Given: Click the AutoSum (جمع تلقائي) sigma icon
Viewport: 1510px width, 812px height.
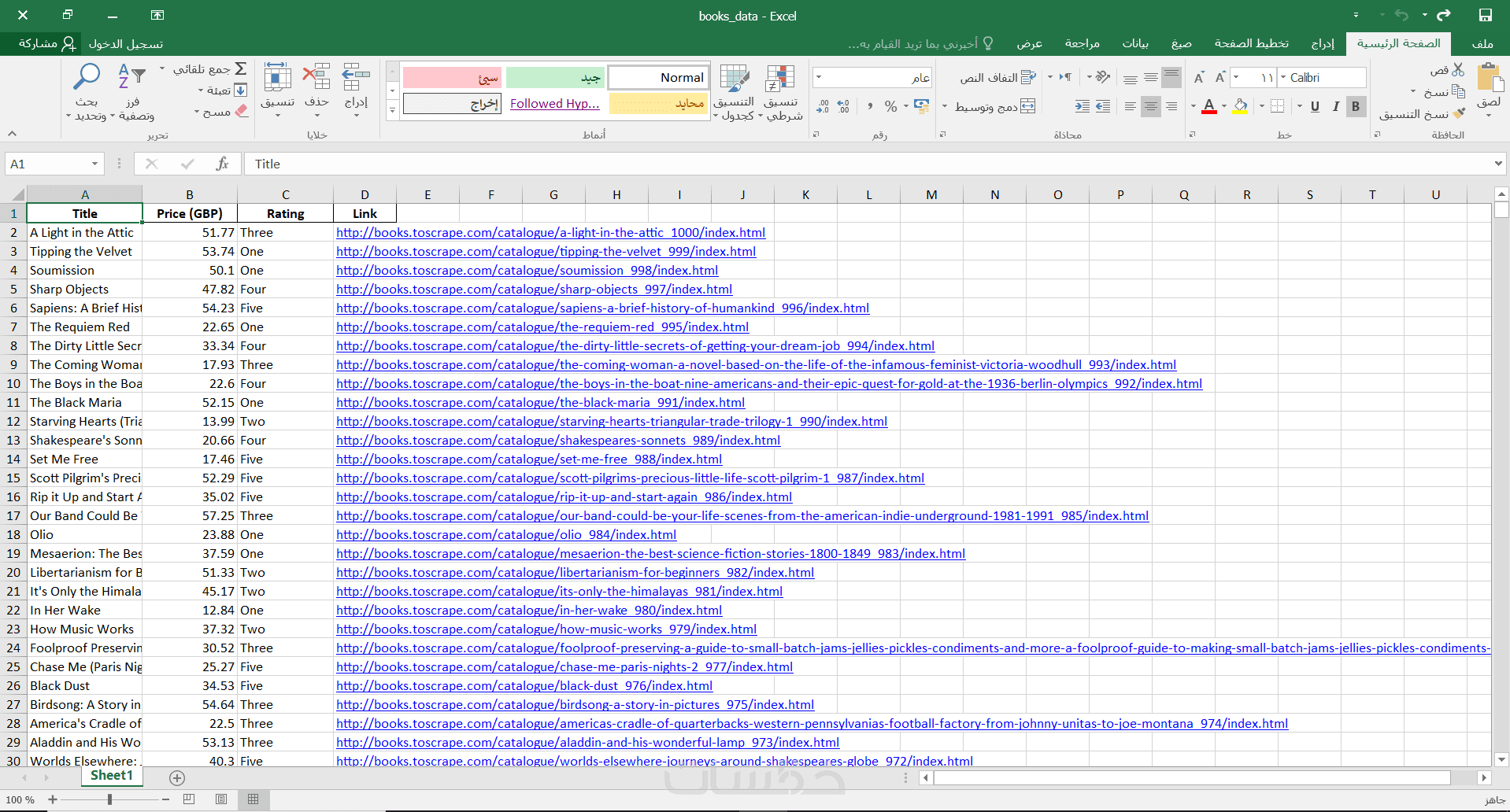Looking at the screenshot, I should (x=241, y=69).
